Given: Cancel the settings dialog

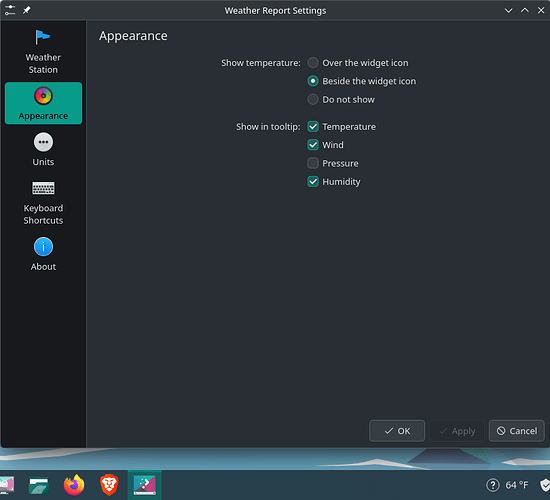Looking at the screenshot, I should click(x=517, y=431).
